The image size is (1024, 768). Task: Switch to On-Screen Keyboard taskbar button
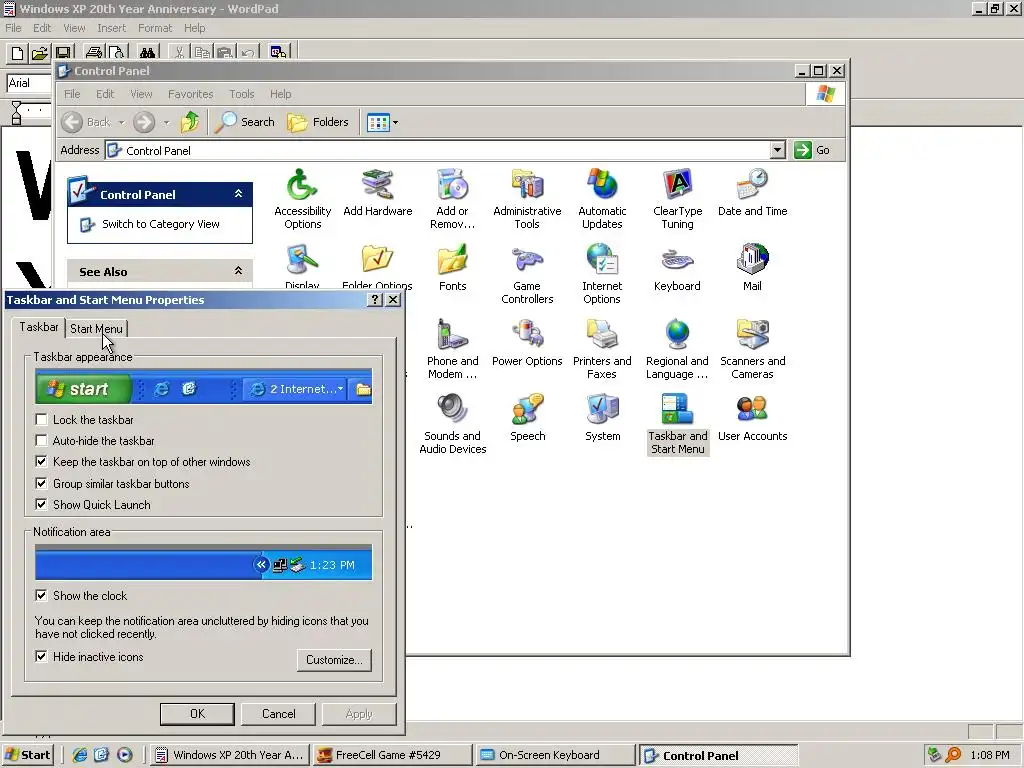(555, 755)
